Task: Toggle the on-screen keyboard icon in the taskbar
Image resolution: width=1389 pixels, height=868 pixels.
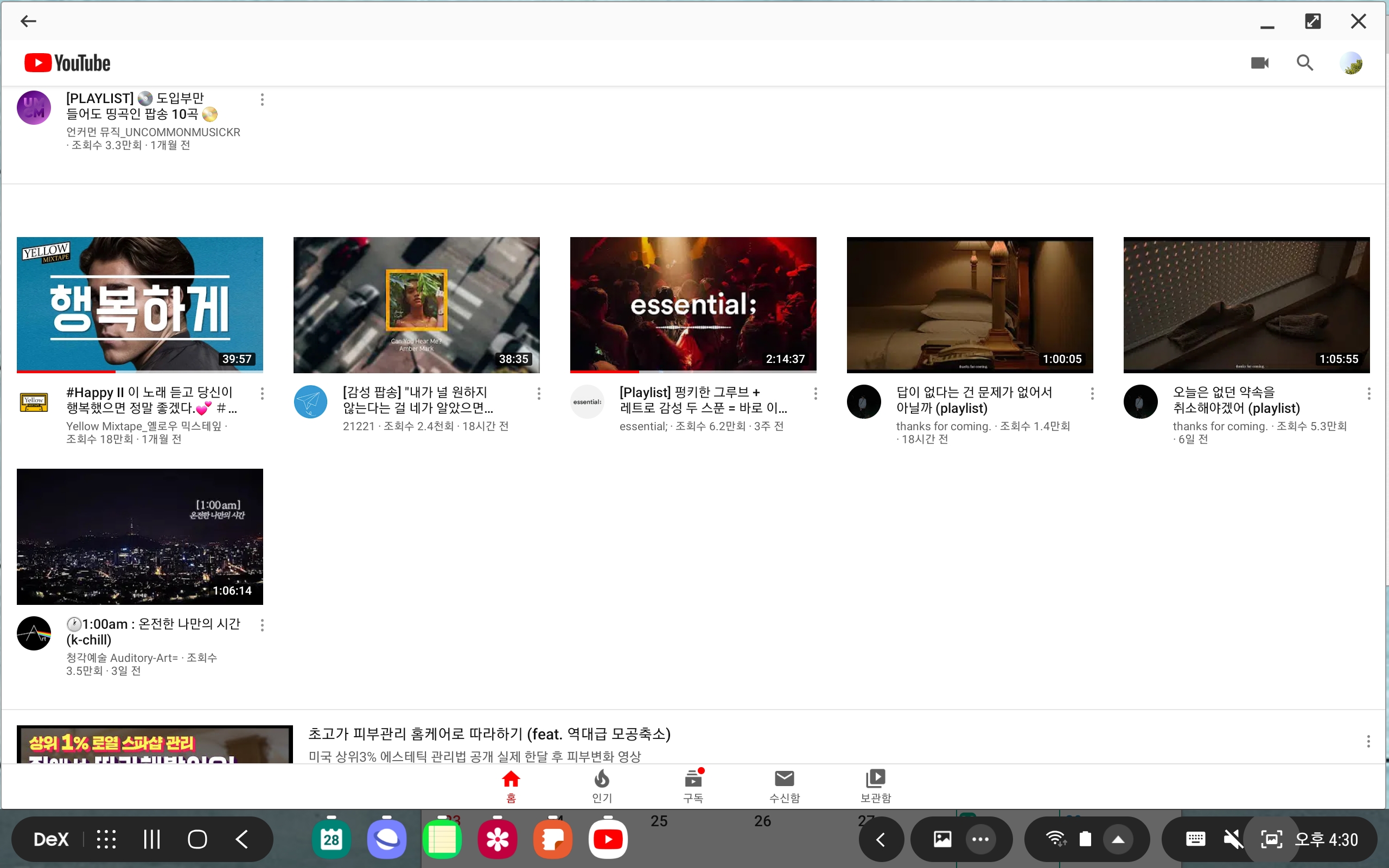Action: click(1195, 839)
